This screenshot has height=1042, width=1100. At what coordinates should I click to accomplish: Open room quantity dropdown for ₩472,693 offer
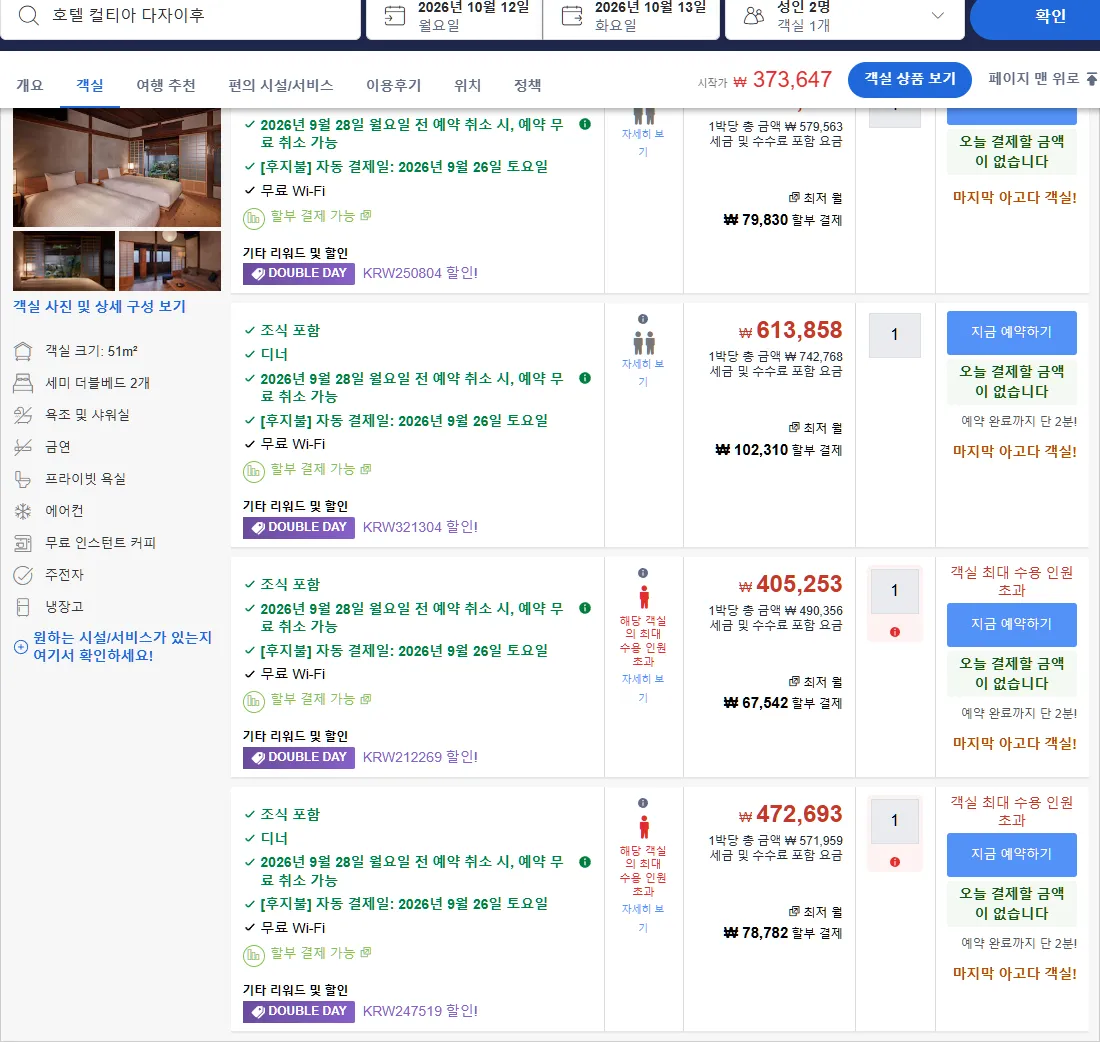click(894, 820)
